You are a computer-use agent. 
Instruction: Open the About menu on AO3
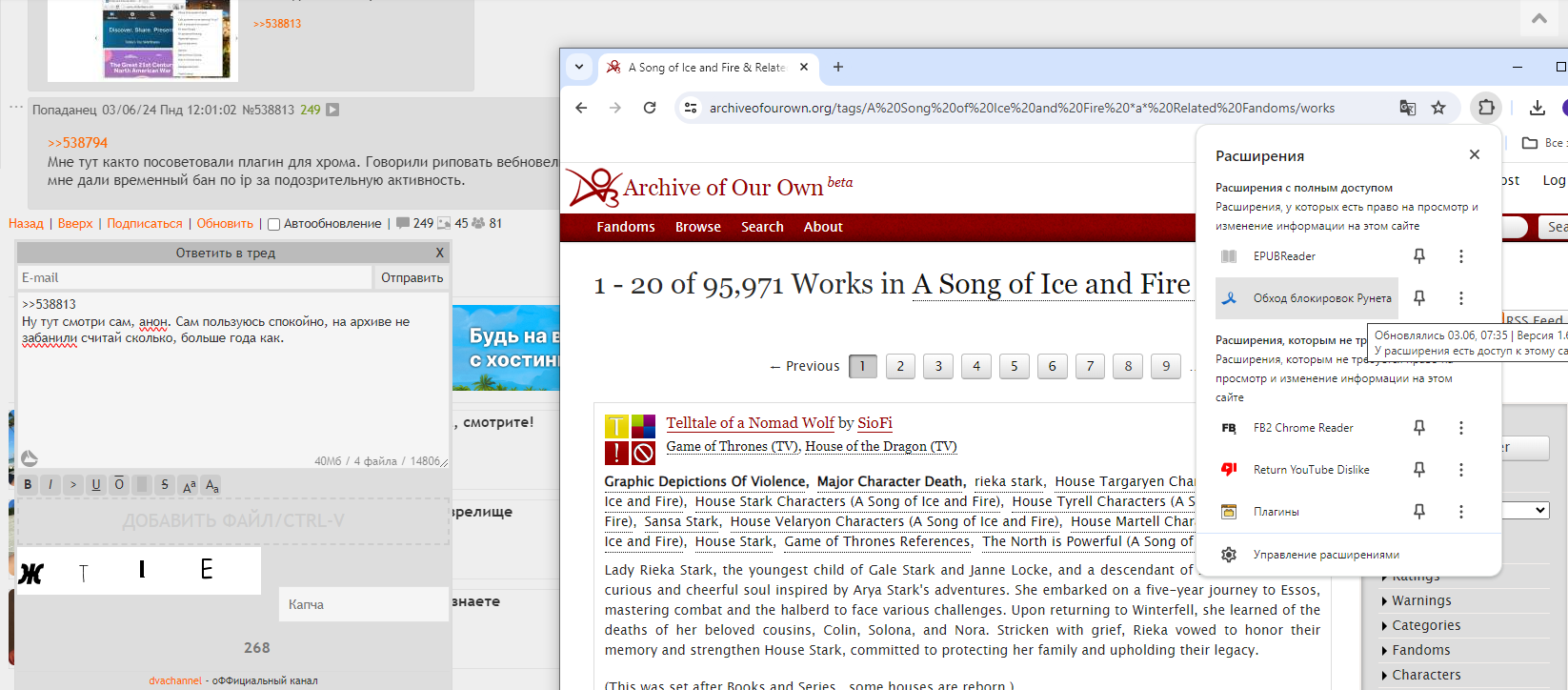[x=823, y=227]
